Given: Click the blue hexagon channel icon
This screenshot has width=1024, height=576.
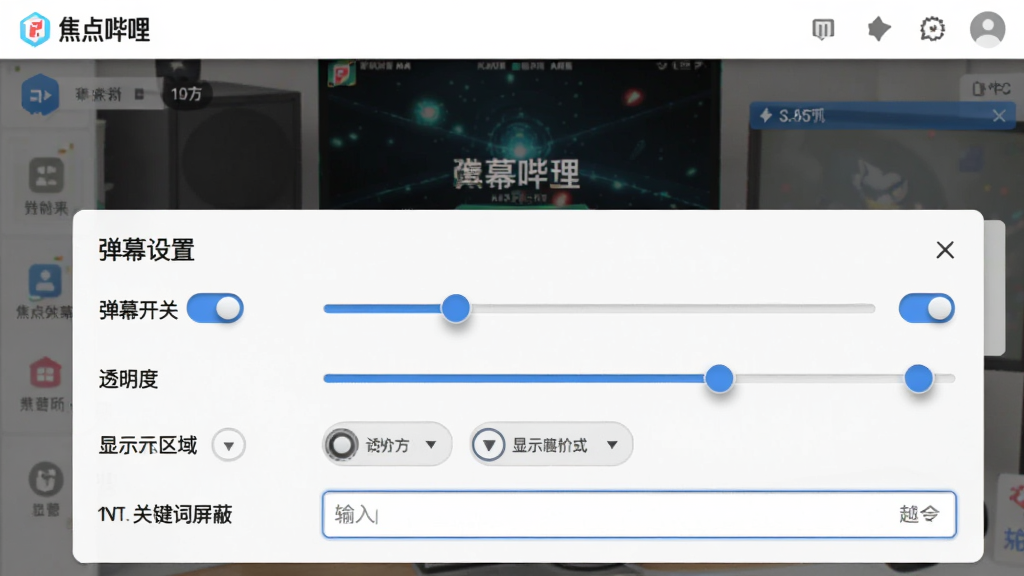Looking at the screenshot, I should pos(40,95).
